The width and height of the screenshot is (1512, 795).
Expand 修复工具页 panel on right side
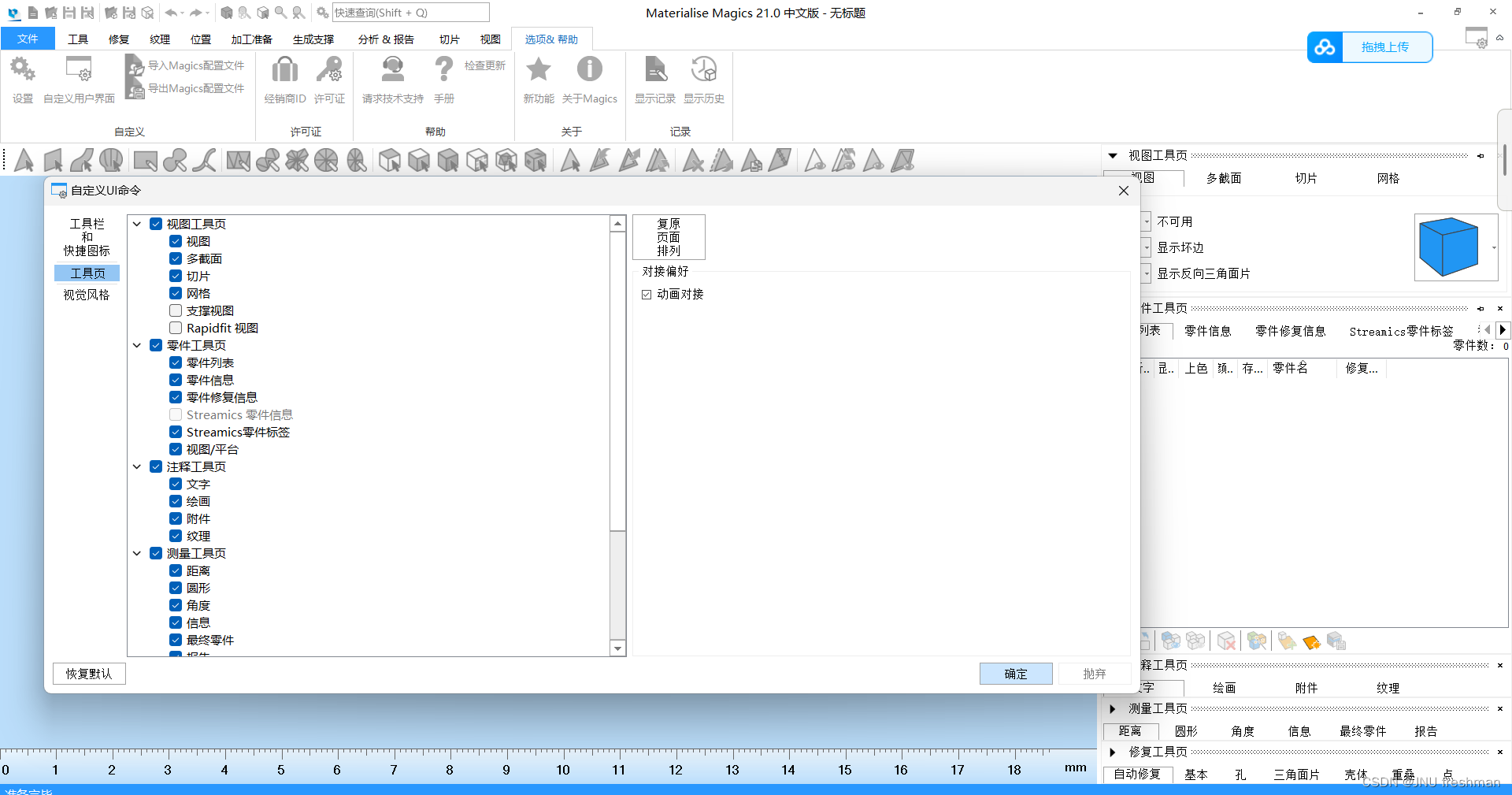1113,752
